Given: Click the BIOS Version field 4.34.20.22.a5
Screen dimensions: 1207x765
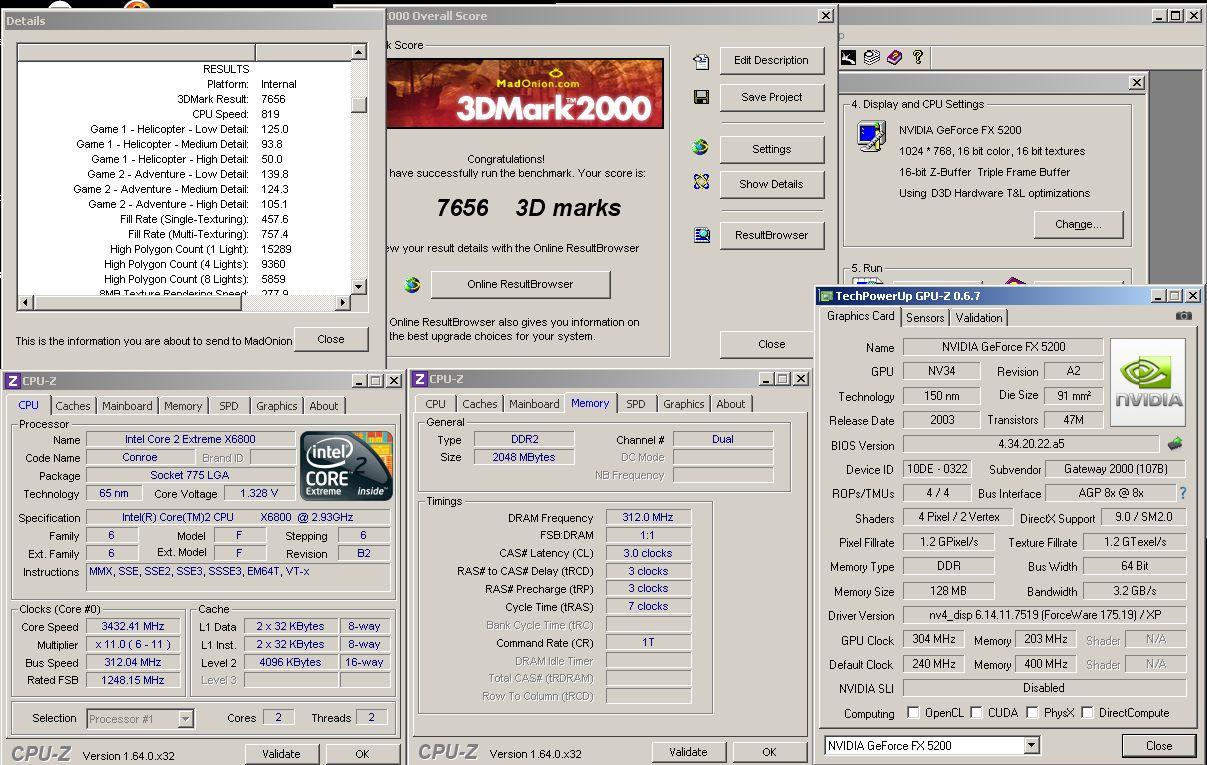Looking at the screenshot, I should tap(1031, 445).
